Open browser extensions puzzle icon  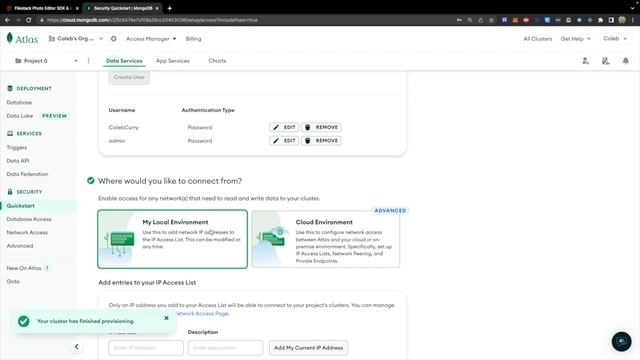[600, 20]
